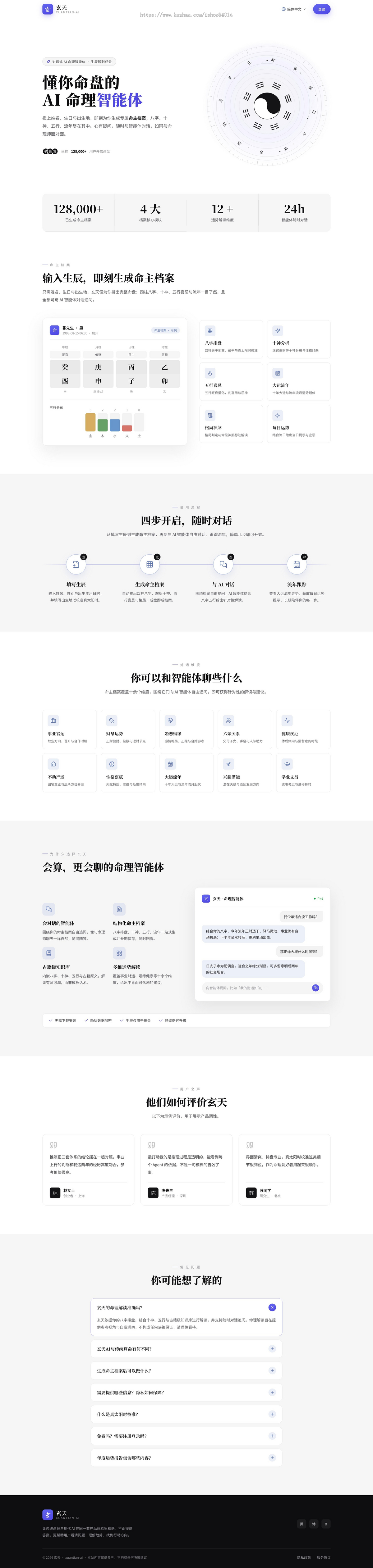
Task: Click the 陈先生 avatar in testimonials
Action: point(153,1193)
